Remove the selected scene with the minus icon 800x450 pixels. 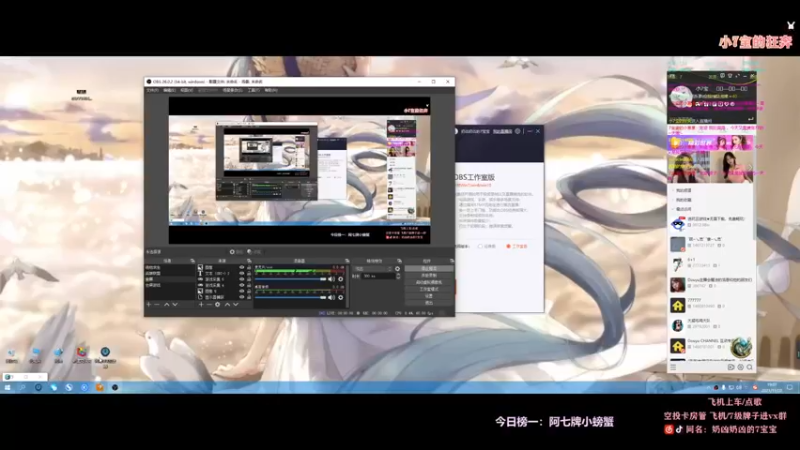(x=157, y=305)
